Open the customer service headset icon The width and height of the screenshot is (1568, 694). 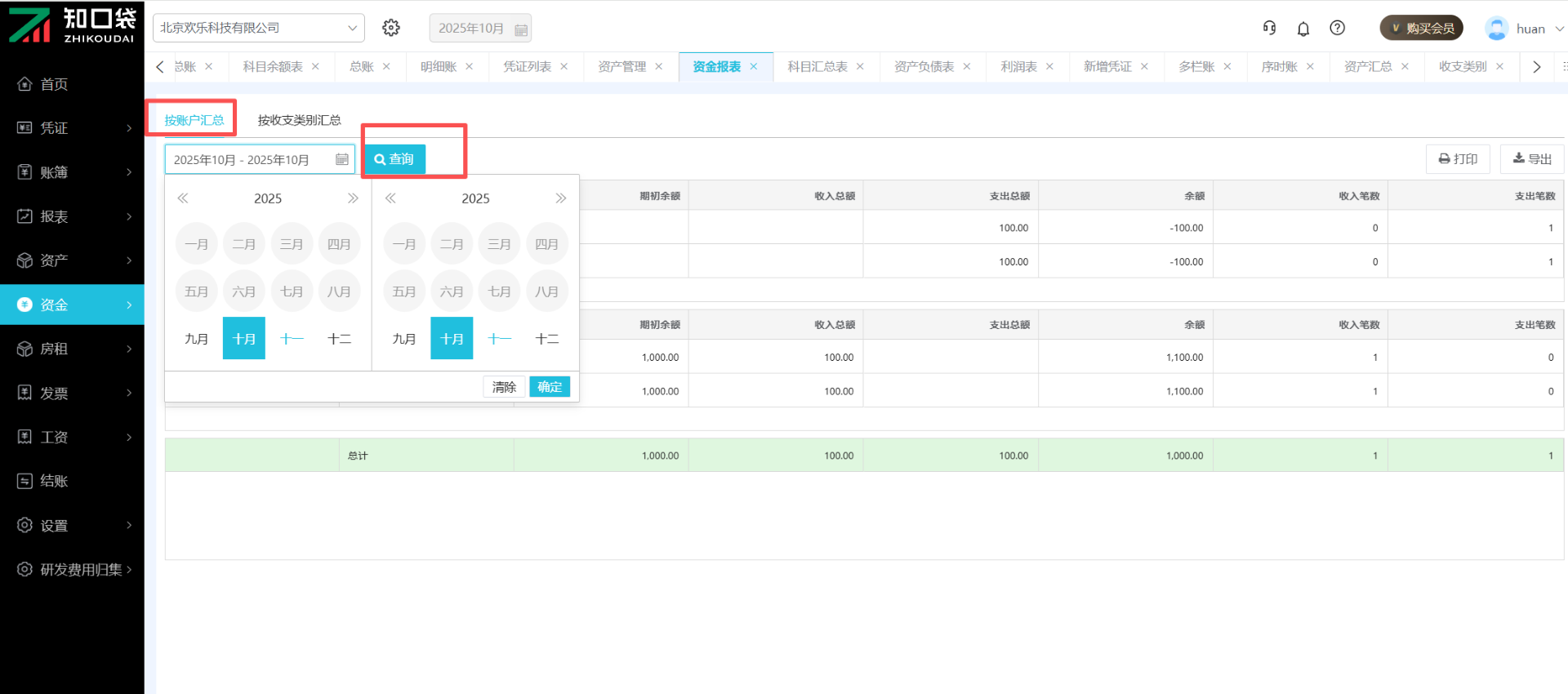tap(1269, 28)
